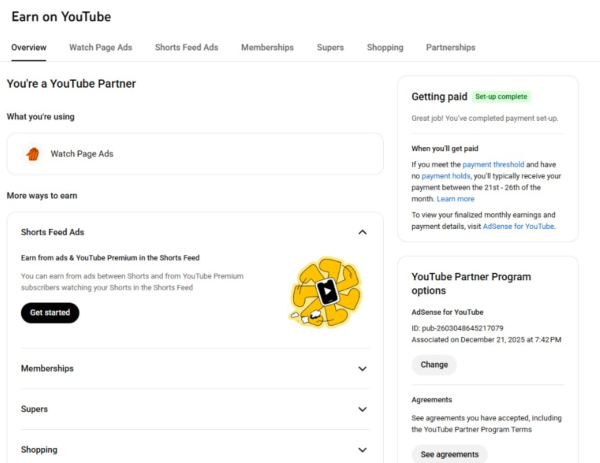Viewport: 600px width, 463px height.
Task: Click the Watch Page Ads orange icon
Action: pyautogui.click(x=33, y=154)
